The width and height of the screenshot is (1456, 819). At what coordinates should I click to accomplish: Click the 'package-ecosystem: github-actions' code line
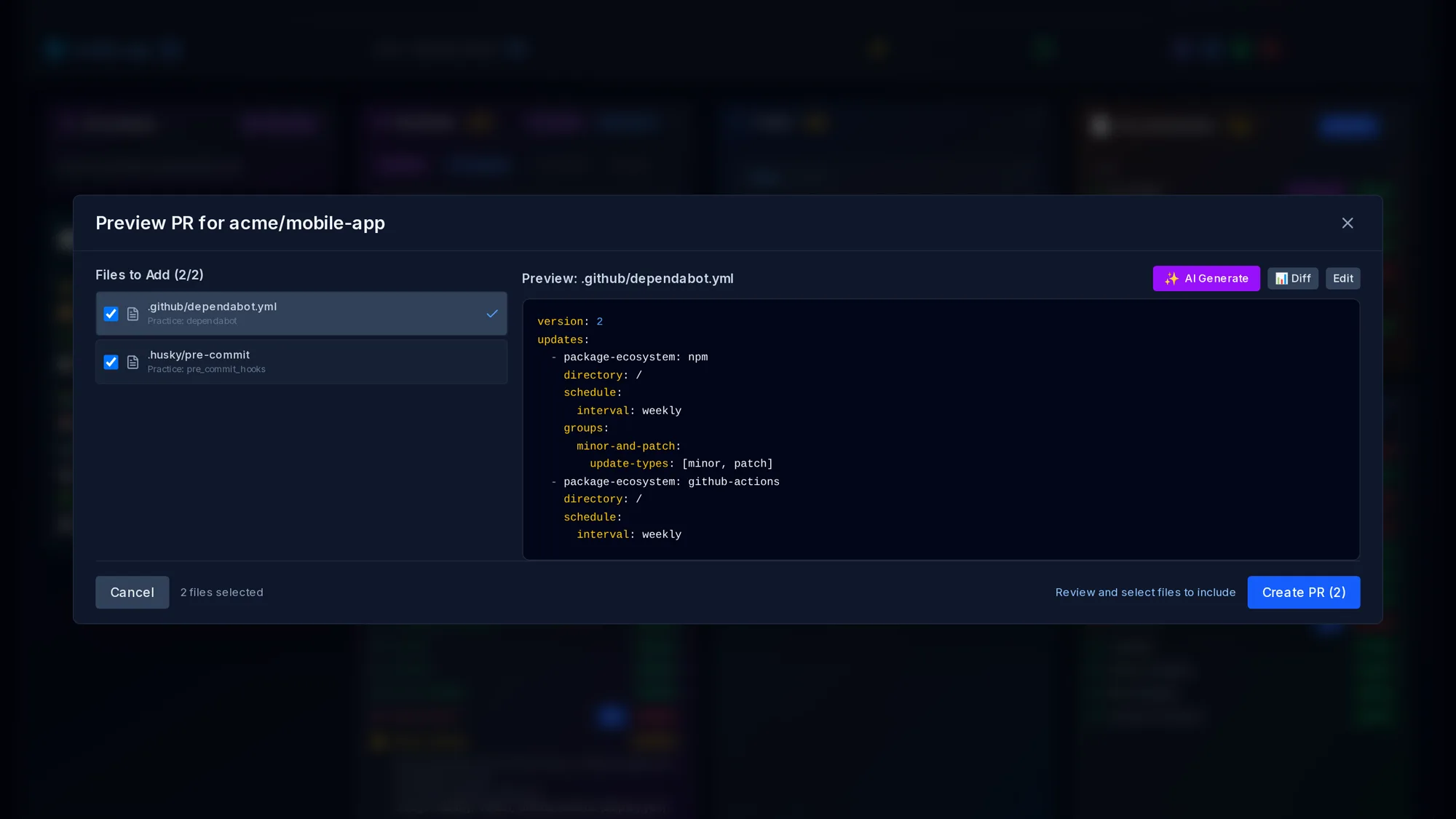[x=665, y=481]
